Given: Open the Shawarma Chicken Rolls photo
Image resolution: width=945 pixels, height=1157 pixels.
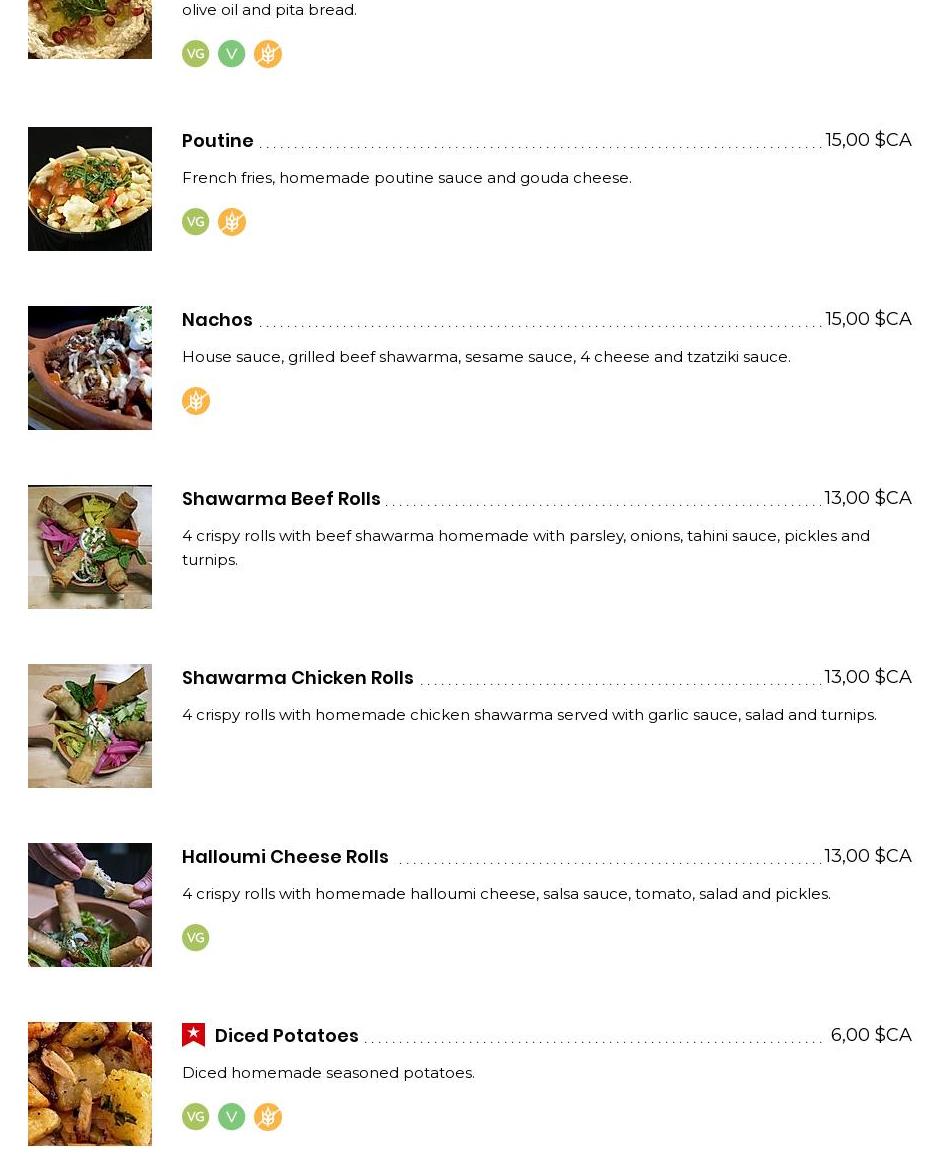Looking at the screenshot, I should click(x=90, y=726).
